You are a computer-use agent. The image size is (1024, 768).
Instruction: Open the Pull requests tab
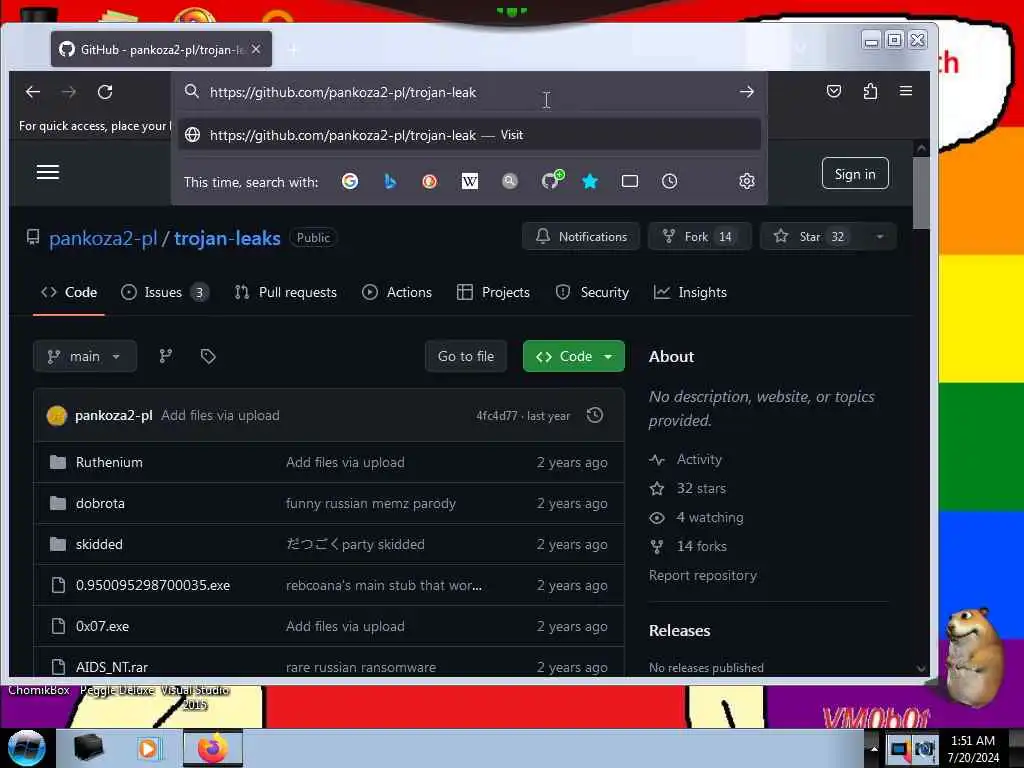pyautogui.click(x=286, y=292)
